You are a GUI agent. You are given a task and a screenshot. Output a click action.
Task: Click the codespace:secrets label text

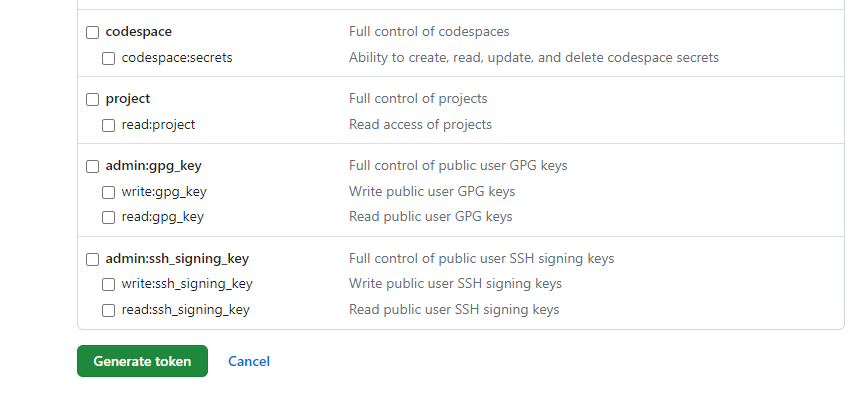[x=177, y=58]
